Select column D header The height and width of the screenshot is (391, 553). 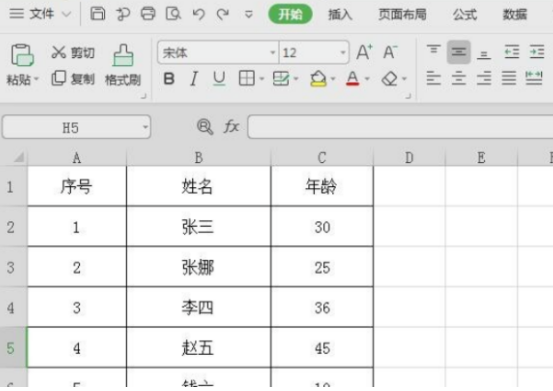click(409, 158)
